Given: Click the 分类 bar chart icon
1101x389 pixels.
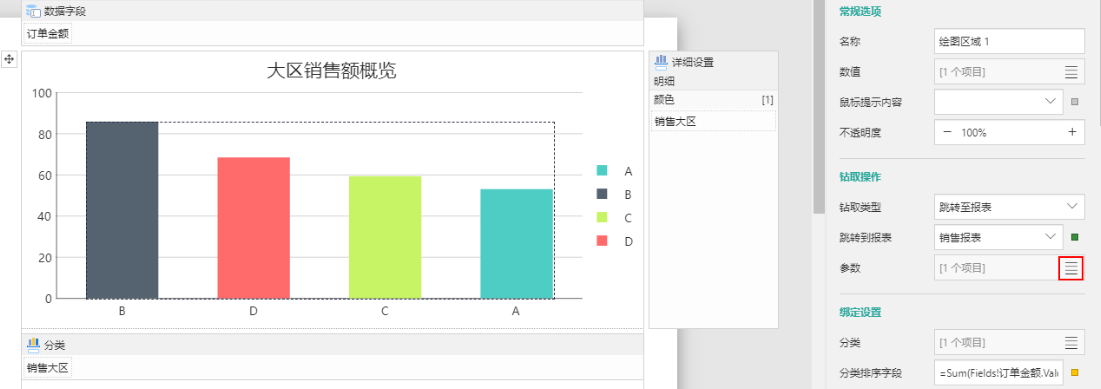Looking at the screenshot, I should click(33, 344).
